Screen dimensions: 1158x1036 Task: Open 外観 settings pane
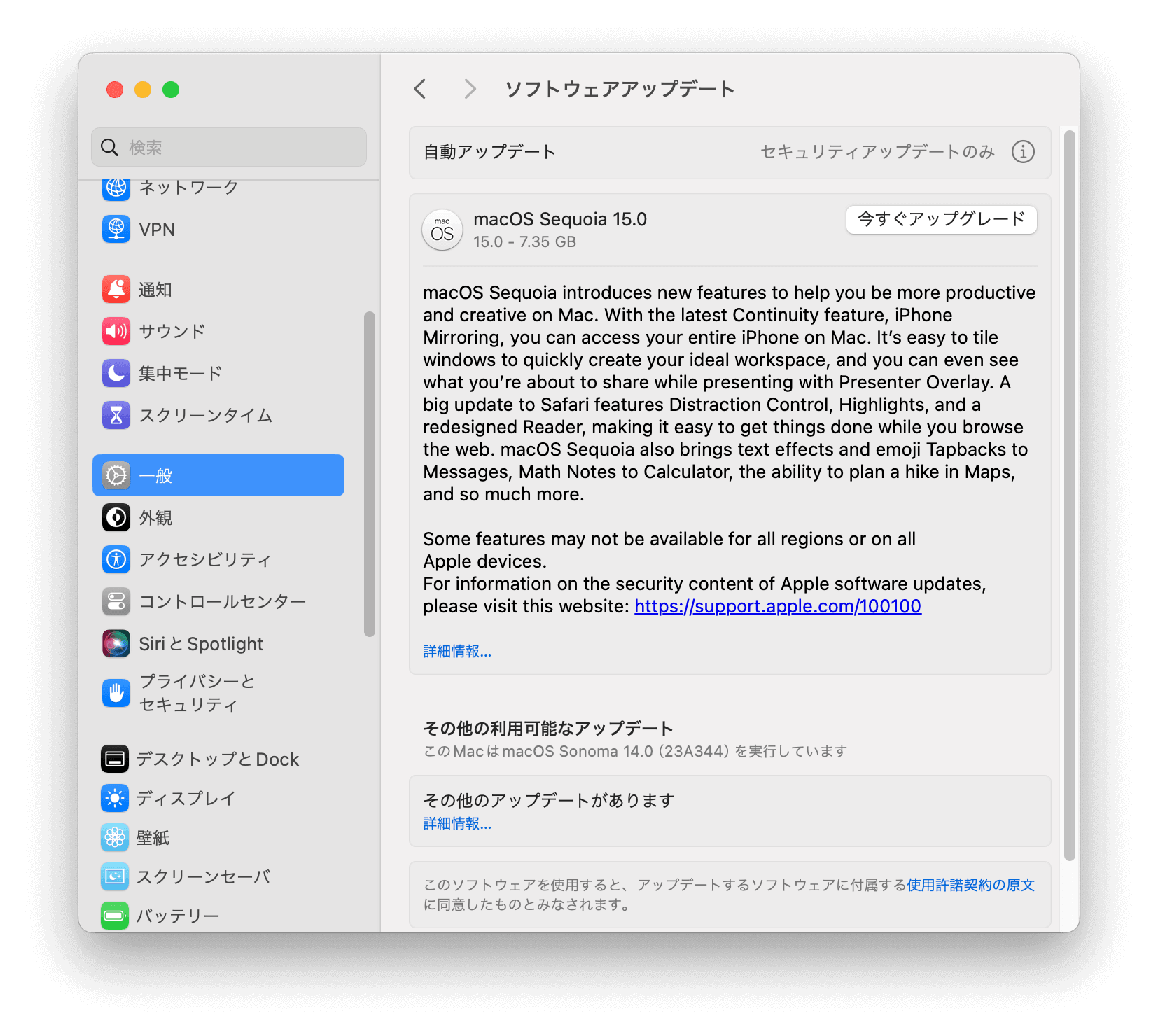click(218, 517)
